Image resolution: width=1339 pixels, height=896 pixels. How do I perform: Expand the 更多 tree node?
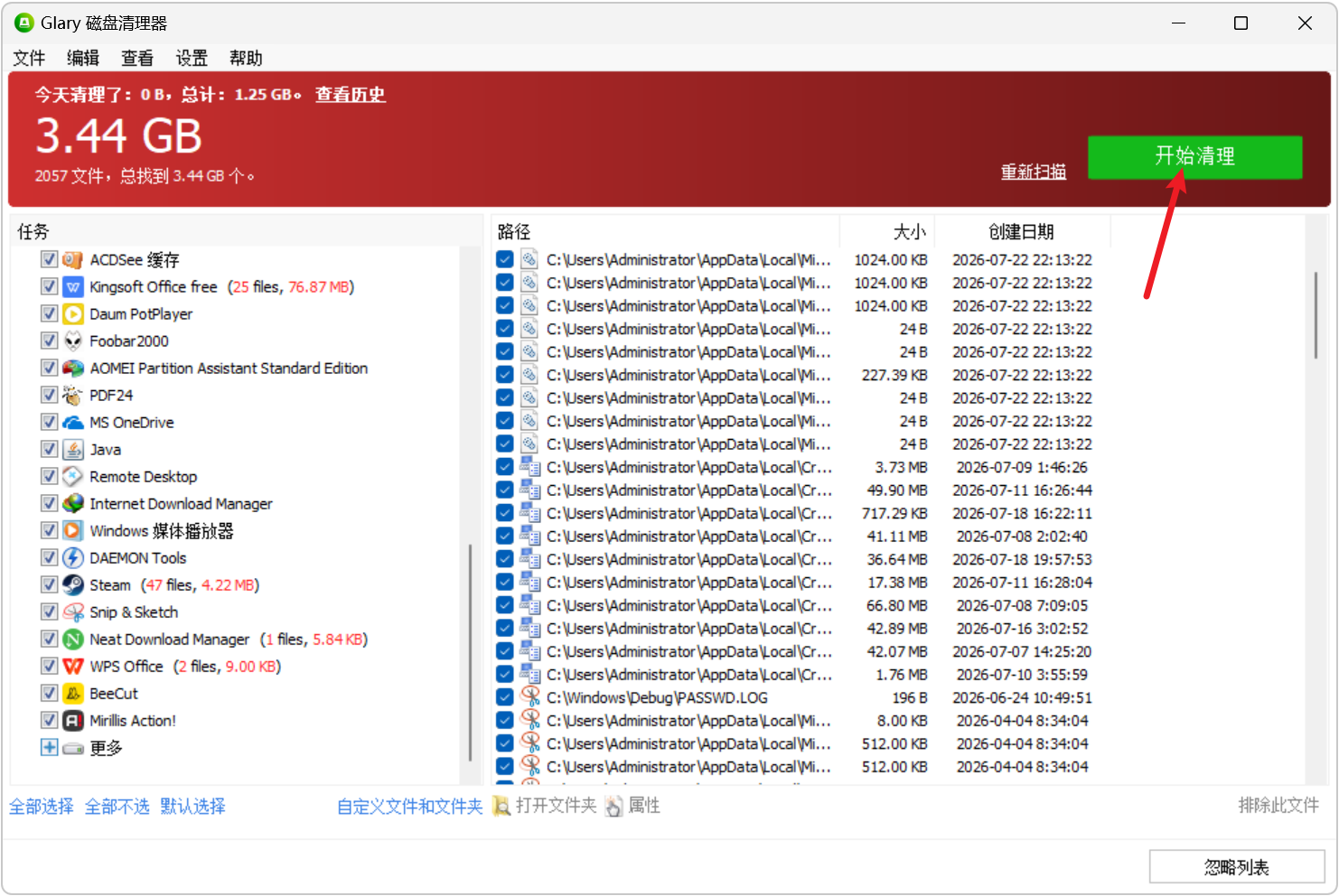(x=50, y=748)
